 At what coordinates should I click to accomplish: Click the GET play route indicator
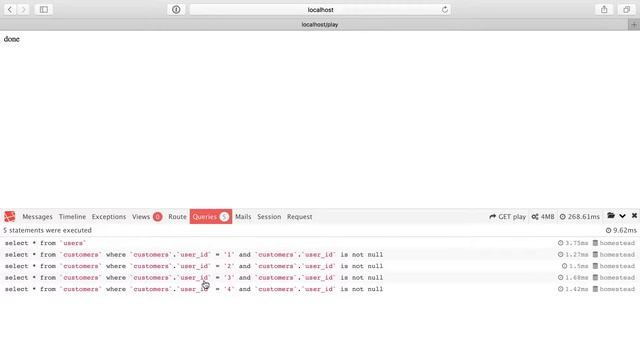tap(507, 217)
